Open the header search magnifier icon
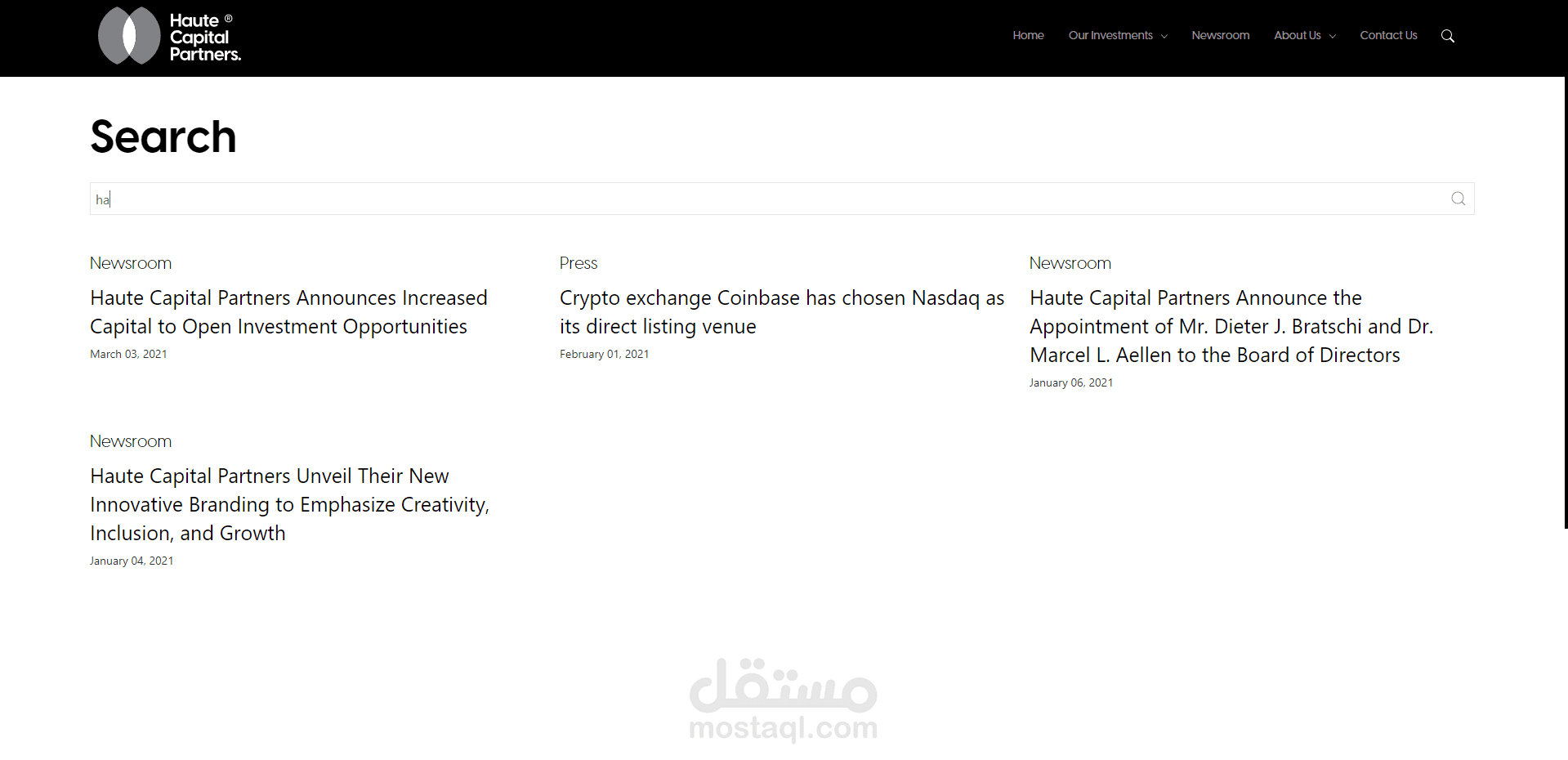The height and width of the screenshot is (760, 1568). point(1447,36)
